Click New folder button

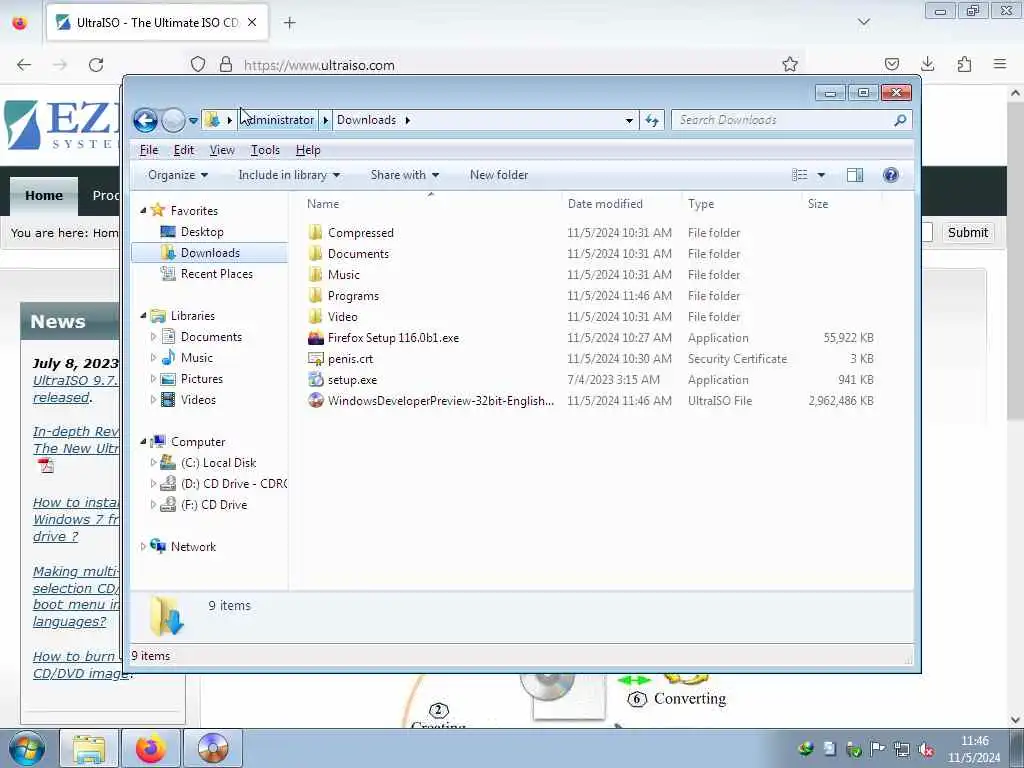[499, 175]
